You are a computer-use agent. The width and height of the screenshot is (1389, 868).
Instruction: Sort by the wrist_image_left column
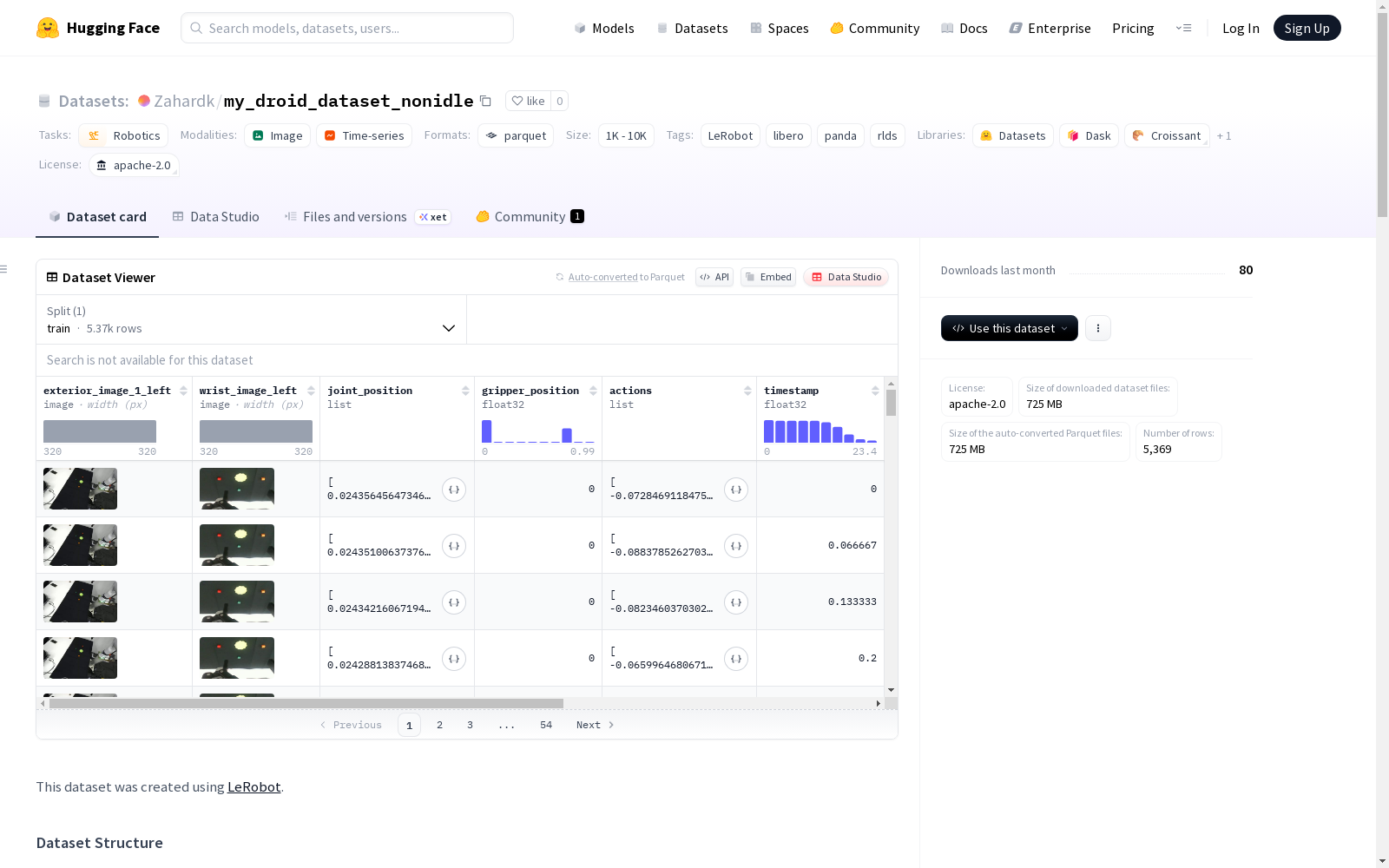311,391
